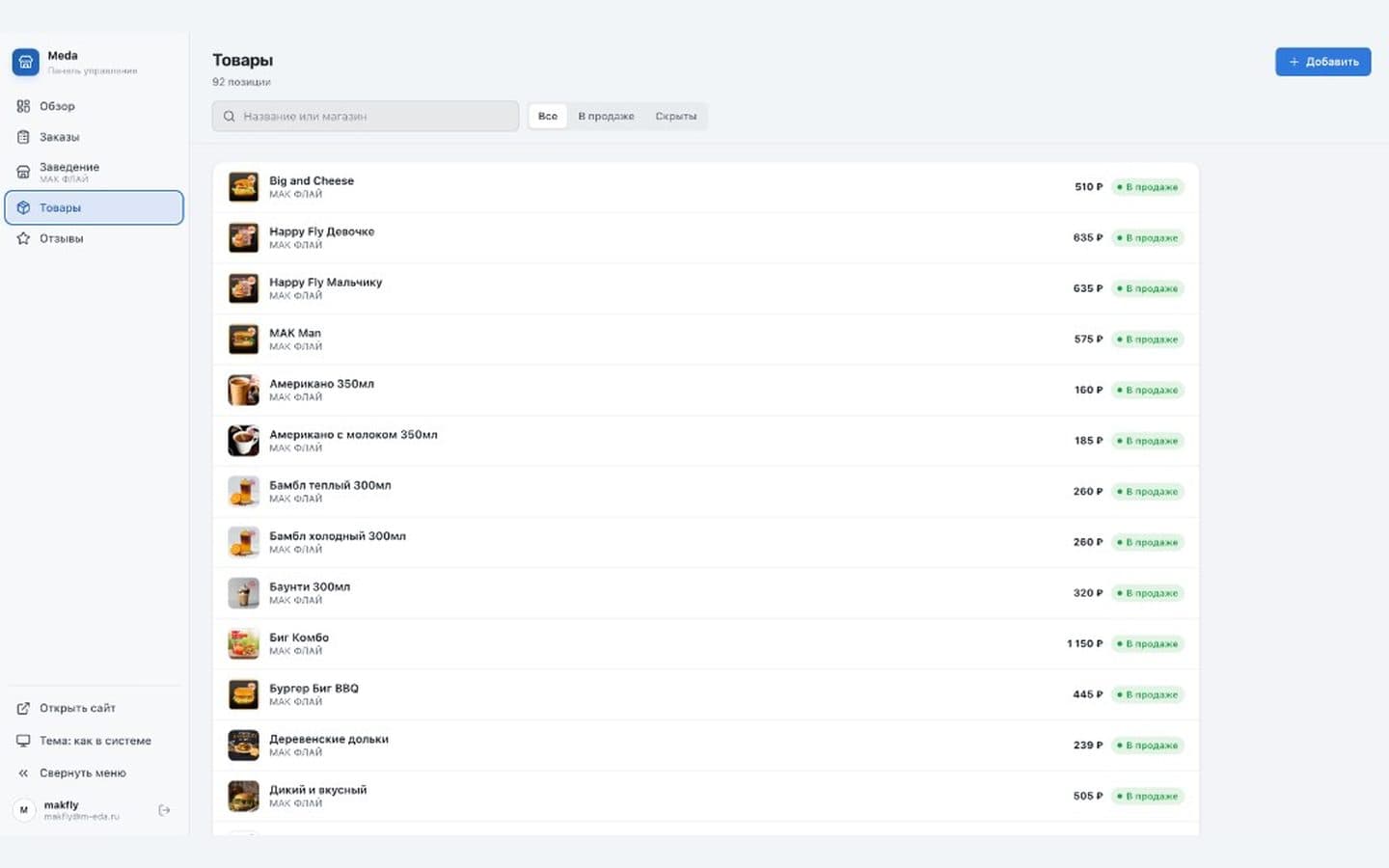Image resolution: width=1389 pixels, height=868 pixels.
Task: Select the Американо с молоком 350мл name
Action: click(x=353, y=435)
